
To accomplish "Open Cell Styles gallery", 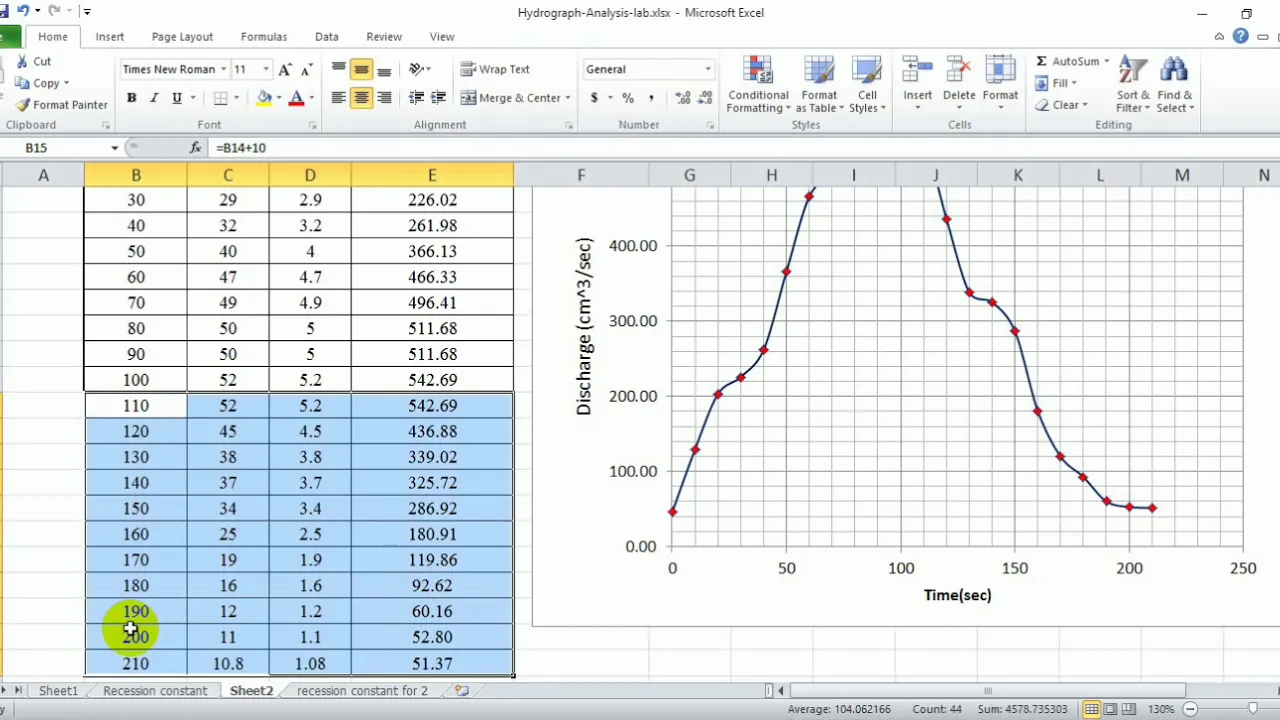I will tap(867, 85).
